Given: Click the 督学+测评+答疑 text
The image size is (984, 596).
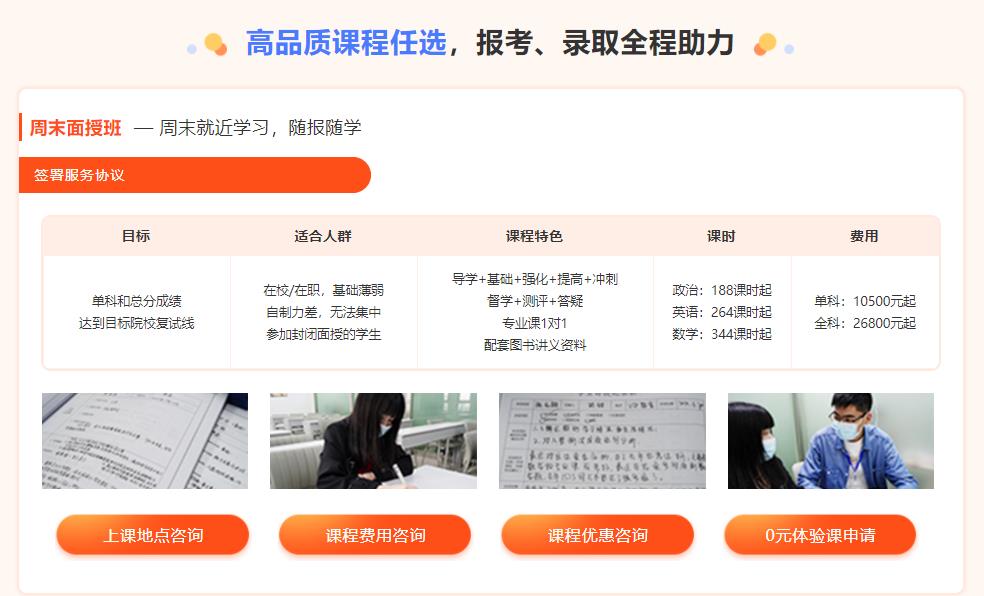Looking at the screenshot, I should pos(535,301).
